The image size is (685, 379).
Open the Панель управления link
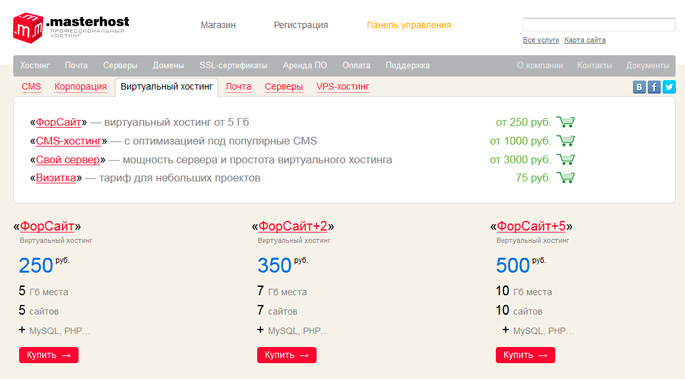tap(409, 25)
